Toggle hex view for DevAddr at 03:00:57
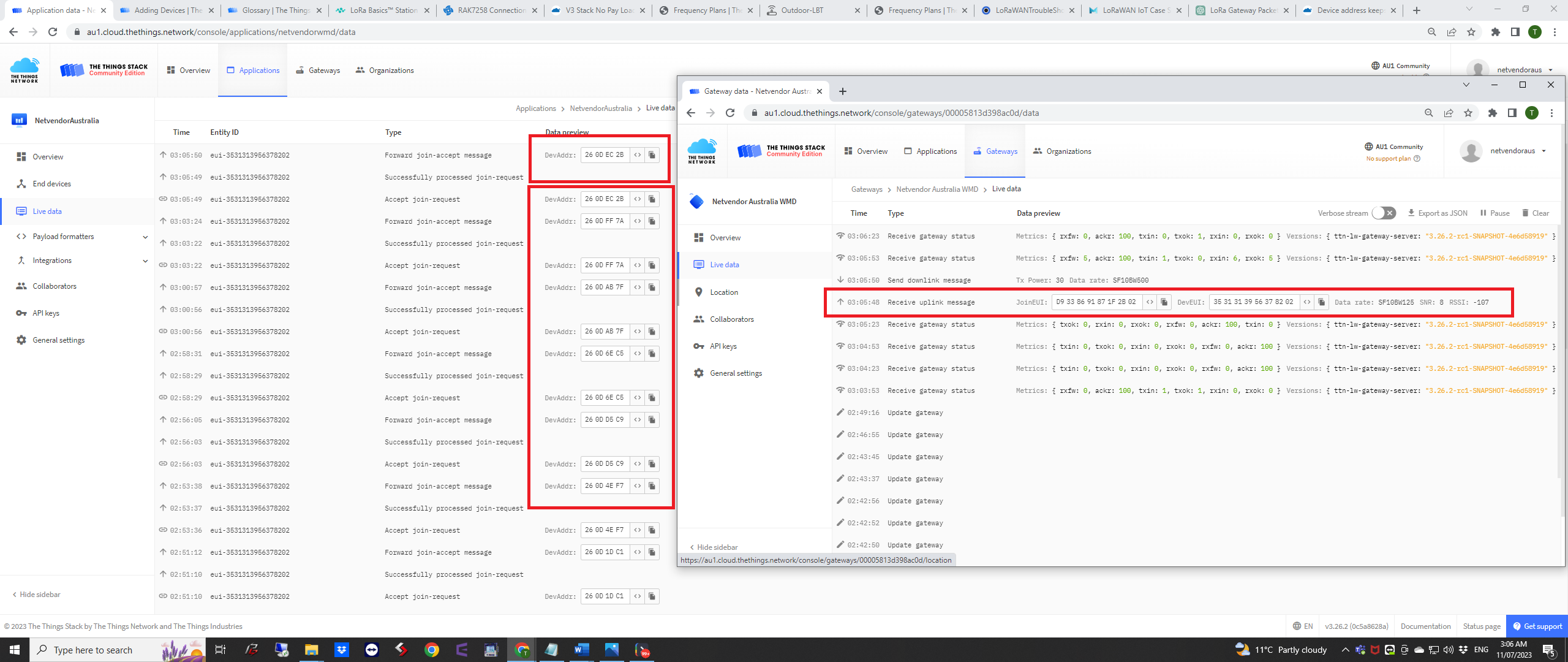1568x662 pixels. coord(638,287)
